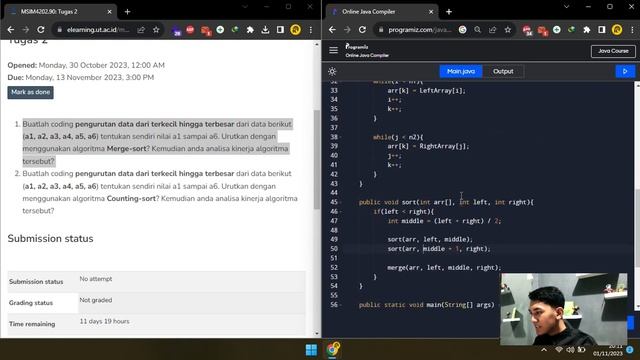640x360 pixels.
Task: Open a new tab in the elearning window
Action: click(127, 12)
